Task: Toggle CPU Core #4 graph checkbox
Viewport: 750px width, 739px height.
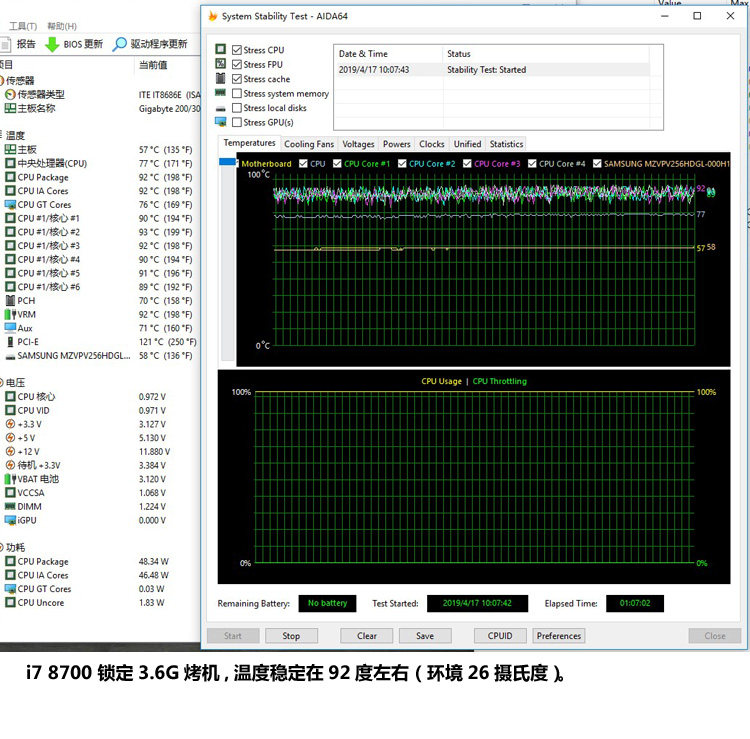Action: [x=532, y=164]
